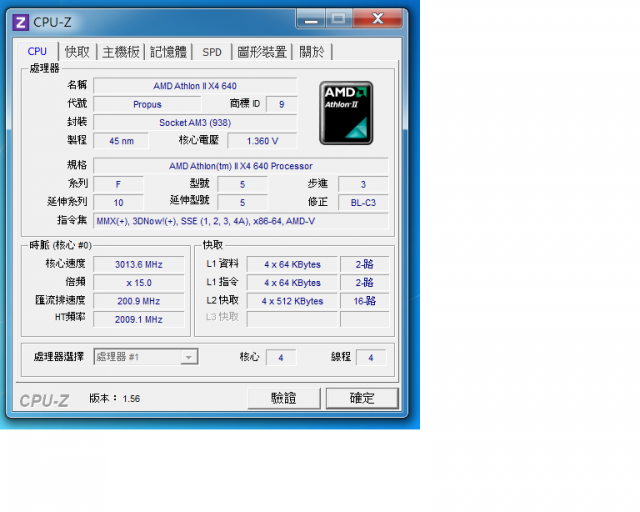Open the 圖形裝置 tab

pos(262,52)
